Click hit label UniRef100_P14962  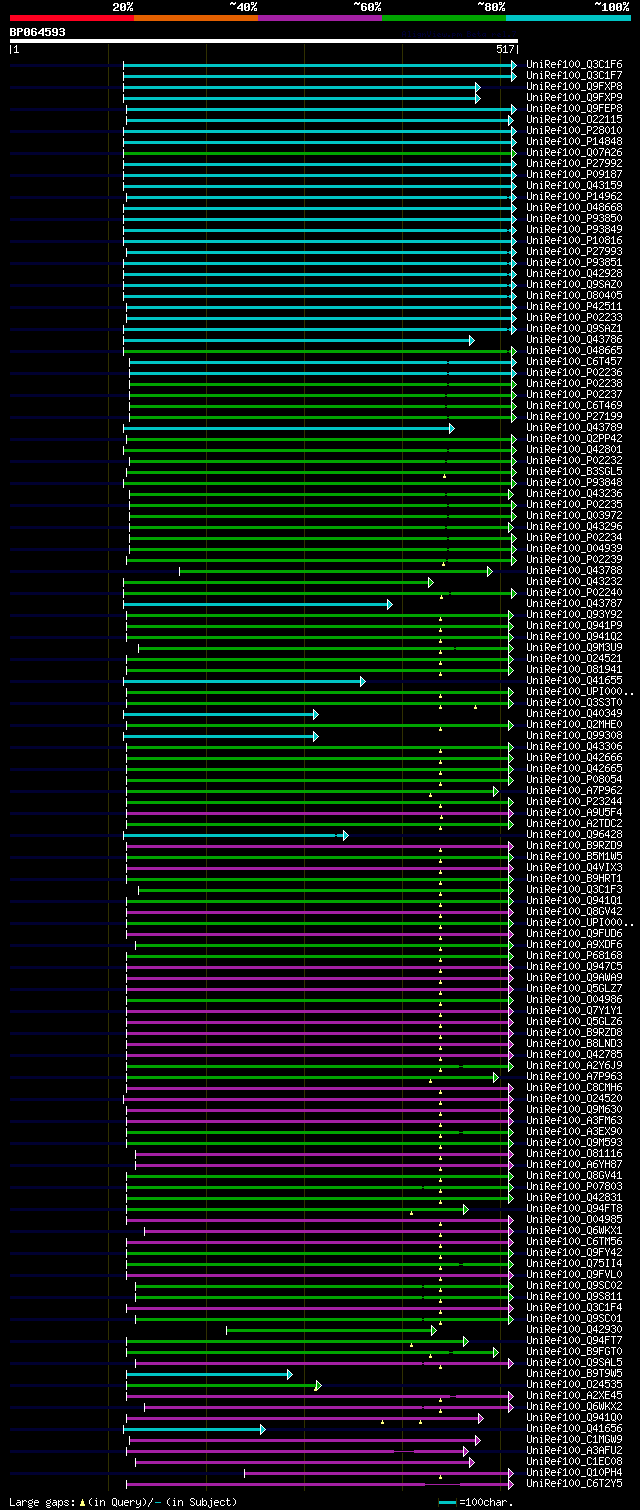click(x=574, y=197)
